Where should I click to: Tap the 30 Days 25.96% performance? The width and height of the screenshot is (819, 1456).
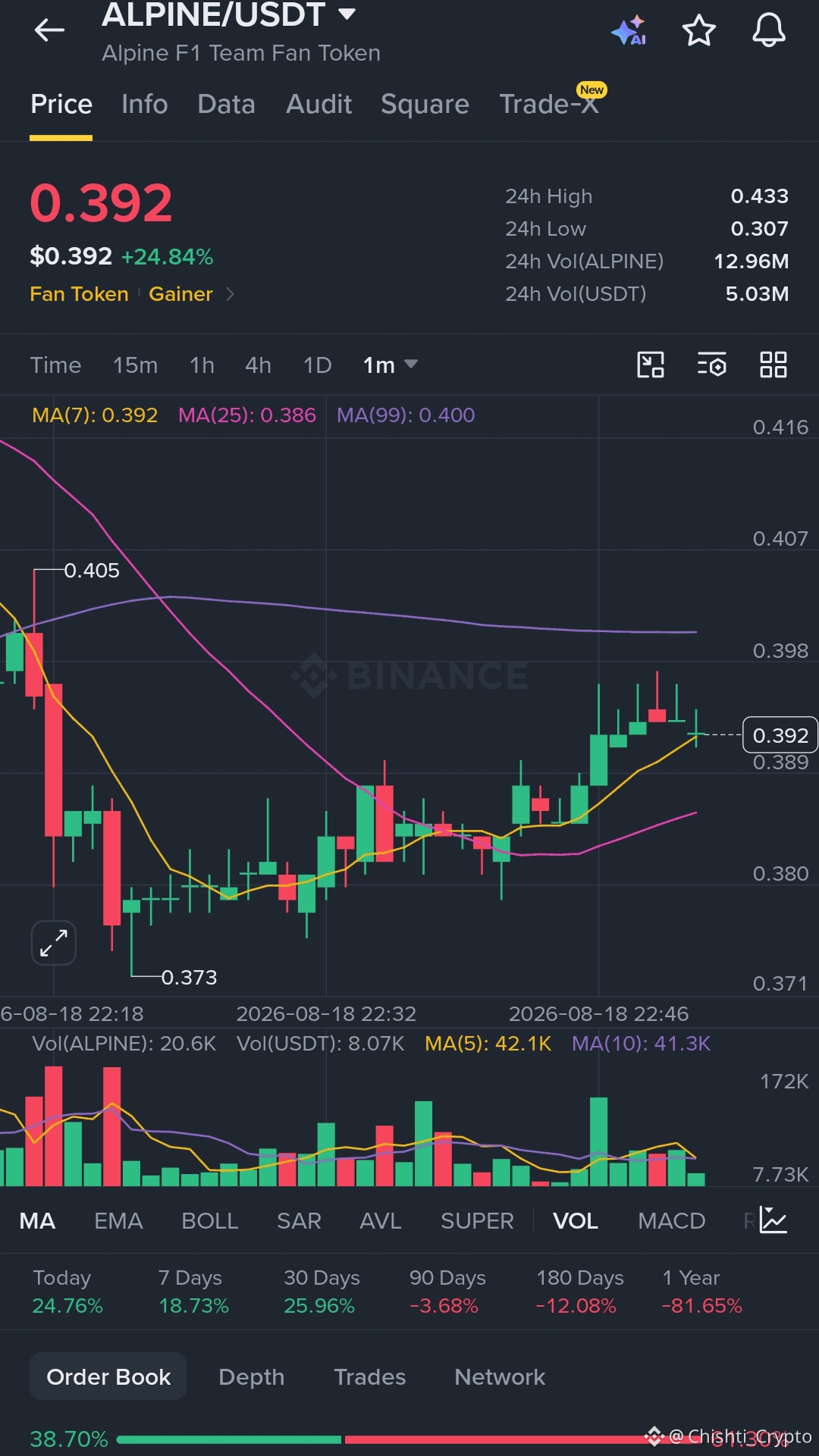tap(322, 1291)
